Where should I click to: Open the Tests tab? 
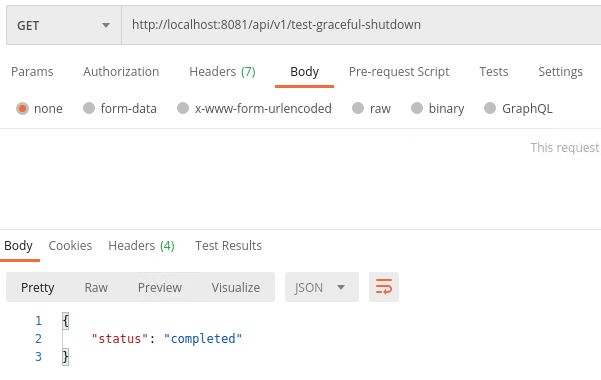click(x=494, y=72)
